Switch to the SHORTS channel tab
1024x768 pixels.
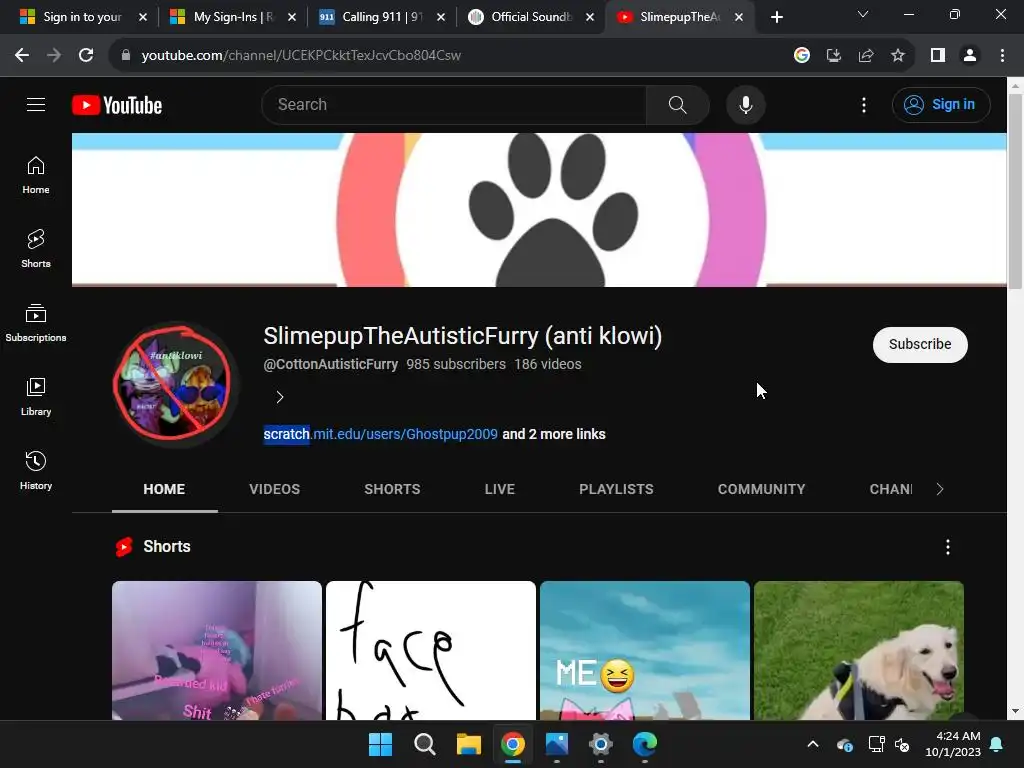pos(392,489)
